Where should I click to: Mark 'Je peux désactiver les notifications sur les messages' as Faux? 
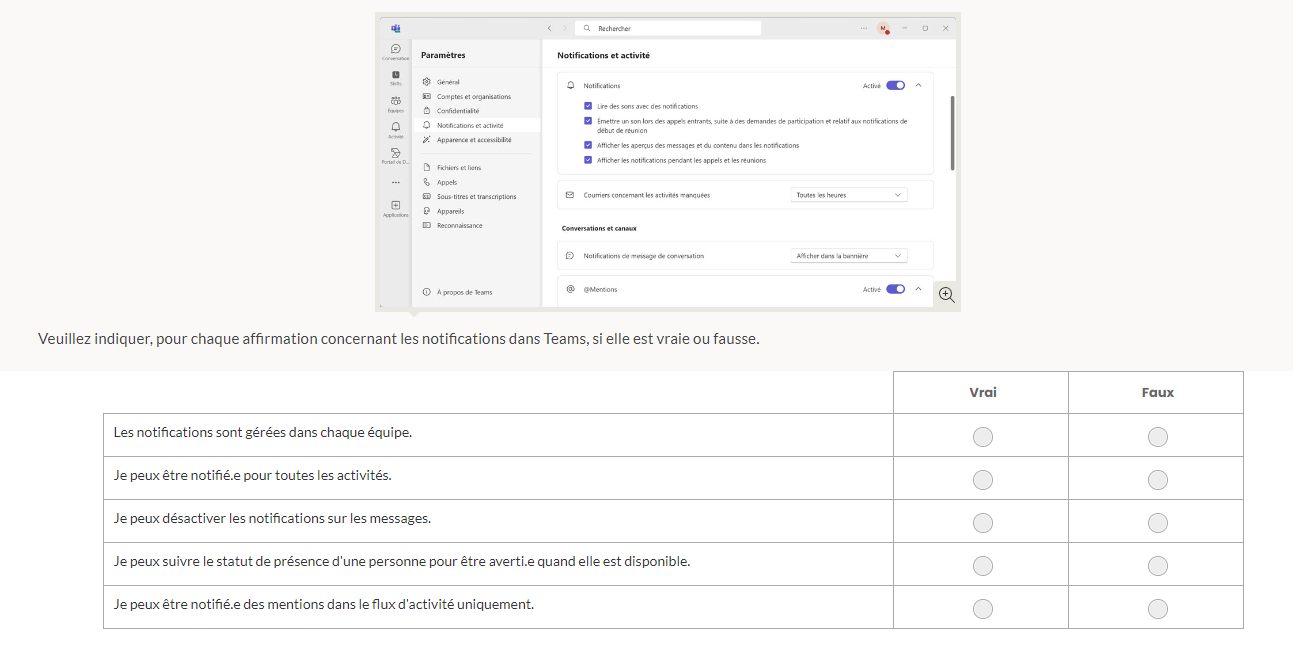[1157, 523]
